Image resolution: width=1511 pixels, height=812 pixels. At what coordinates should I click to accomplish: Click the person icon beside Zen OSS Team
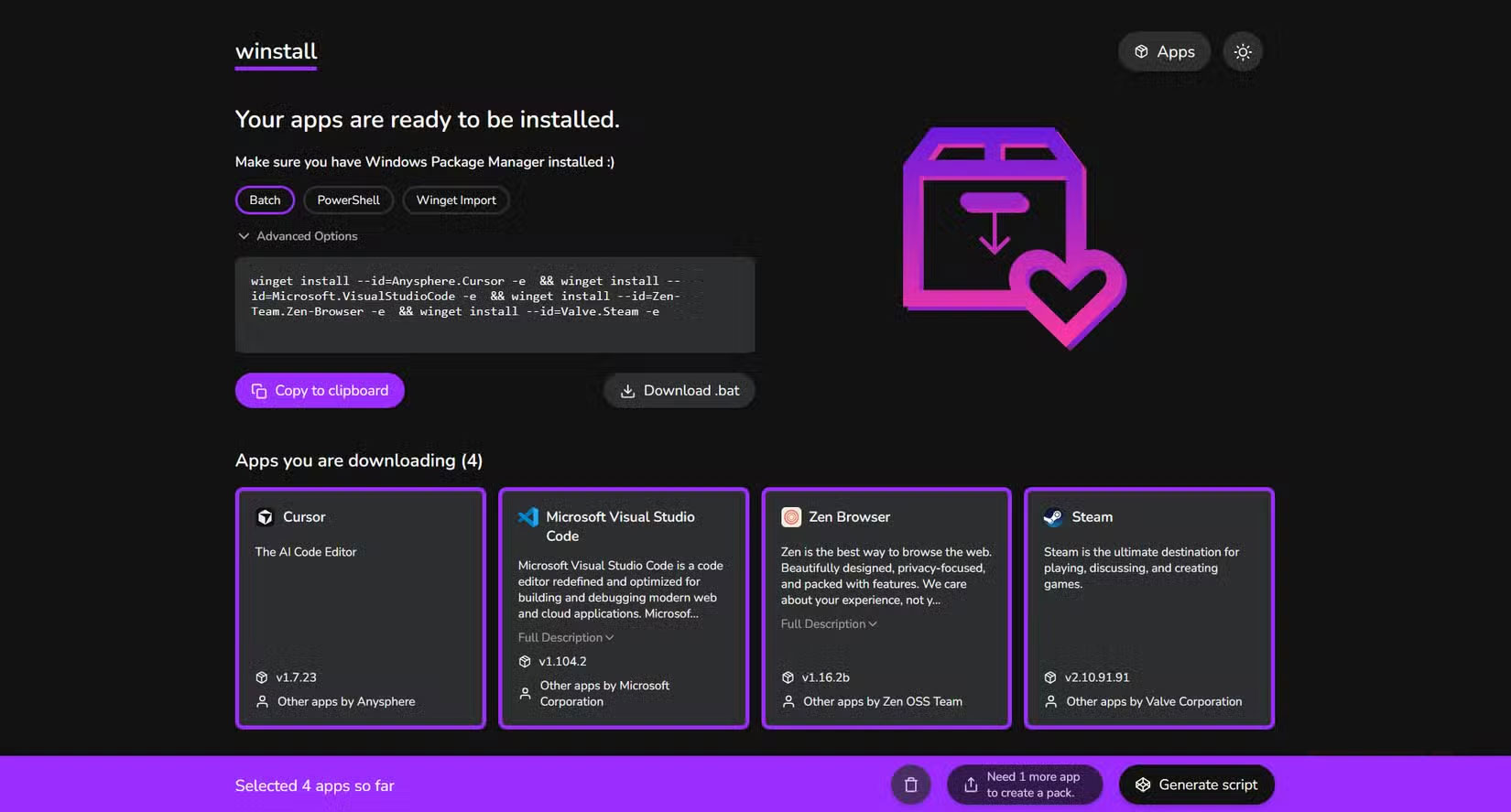click(x=788, y=701)
